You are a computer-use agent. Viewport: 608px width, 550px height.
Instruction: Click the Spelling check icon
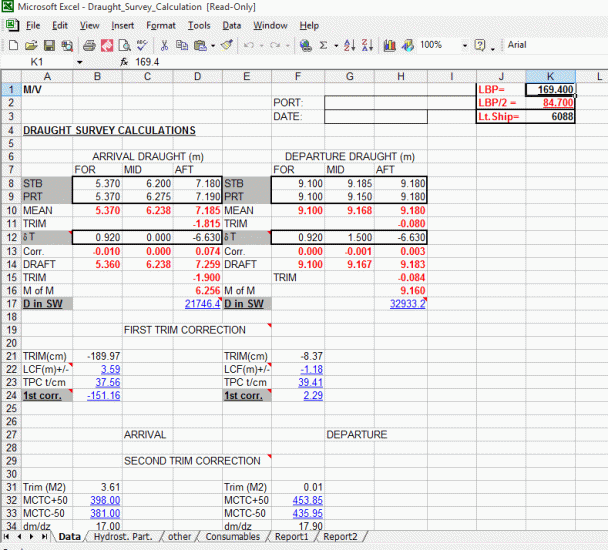click(142, 45)
